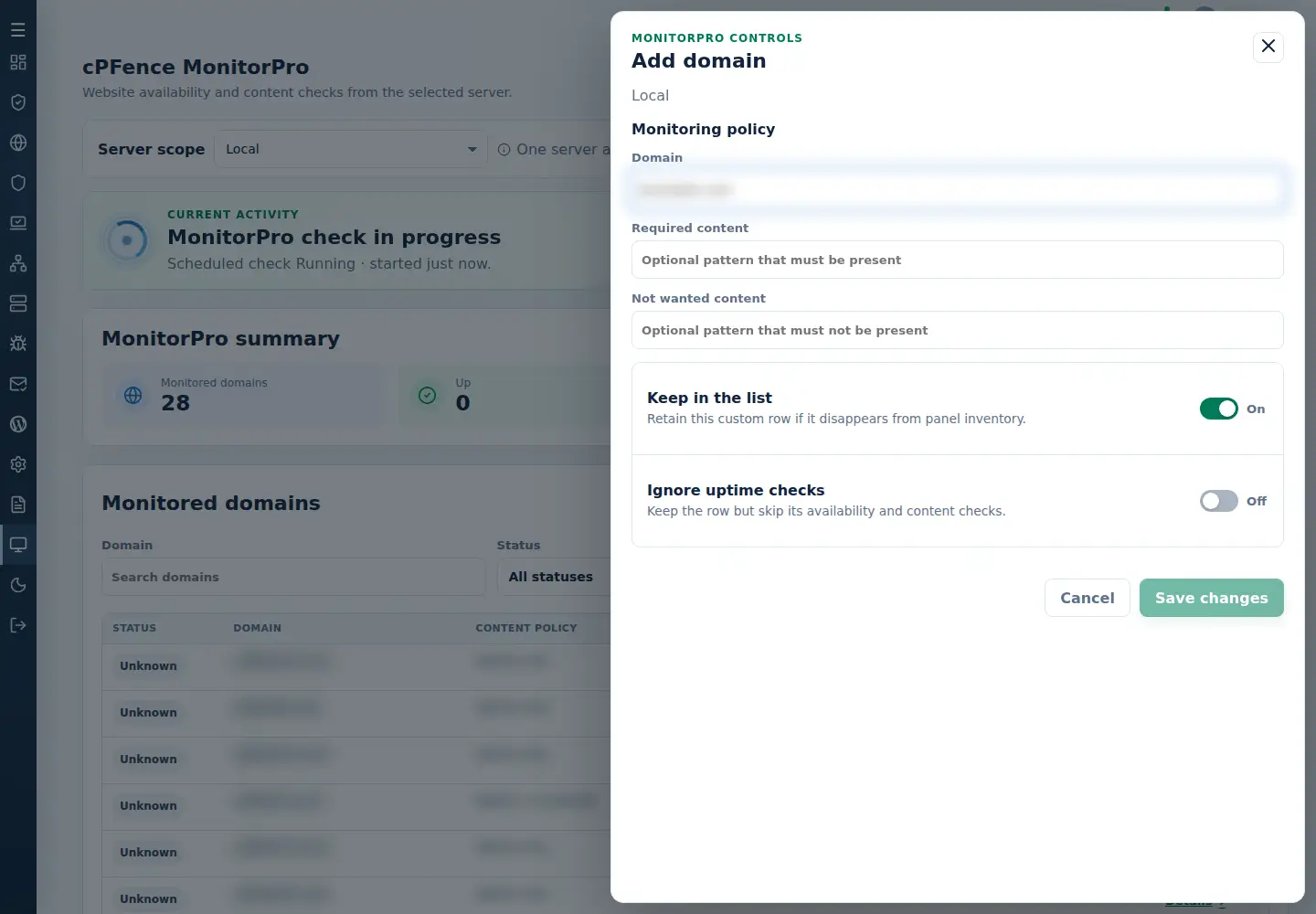Click the STATUS column header
This screenshot has height=914, width=1316.
click(x=134, y=628)
